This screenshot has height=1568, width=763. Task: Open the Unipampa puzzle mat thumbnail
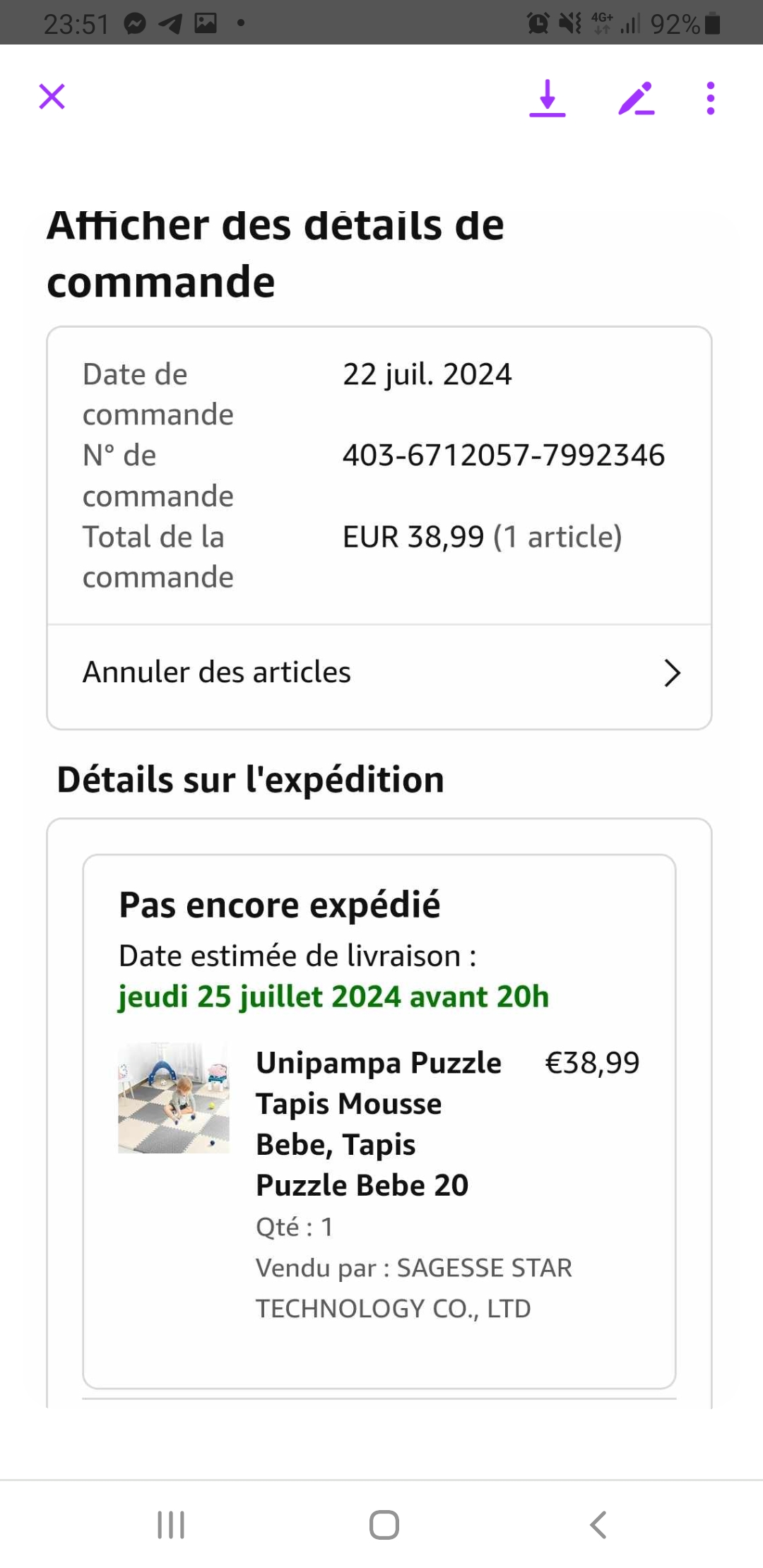click(174, 1098)
